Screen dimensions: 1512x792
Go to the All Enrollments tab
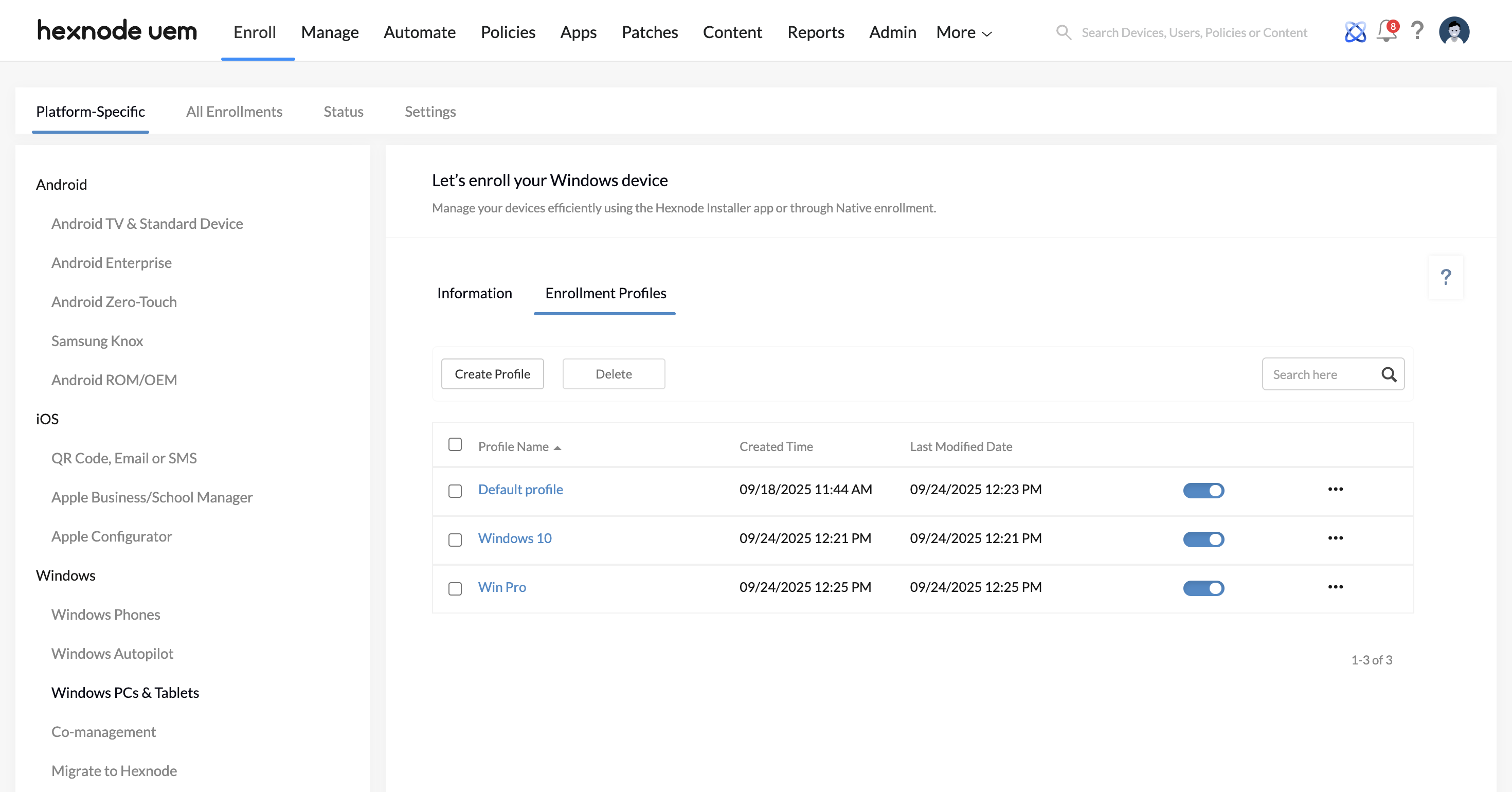pos(234,112)
